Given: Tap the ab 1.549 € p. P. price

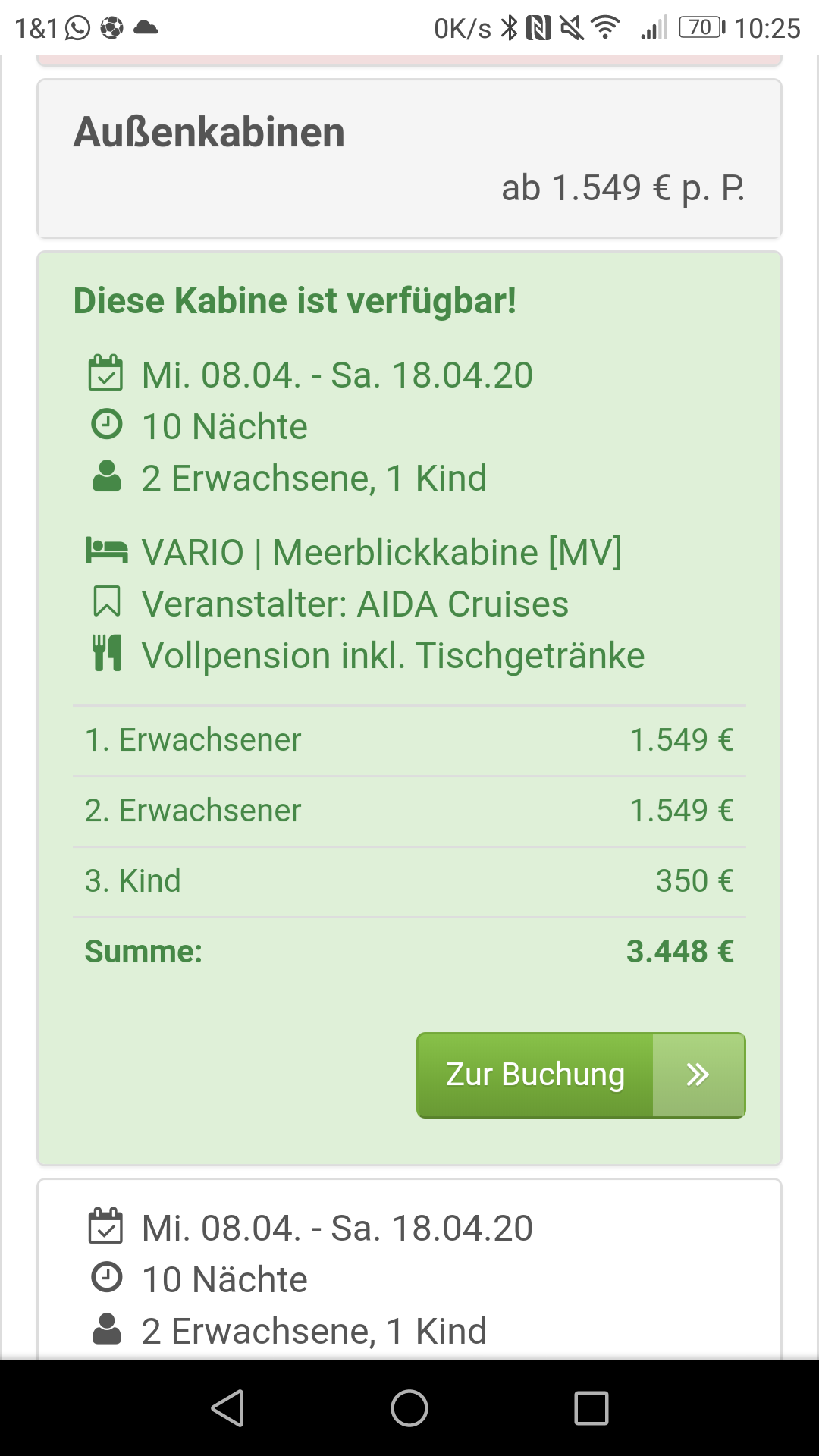Looking at the screenshot, I should 623,188.
